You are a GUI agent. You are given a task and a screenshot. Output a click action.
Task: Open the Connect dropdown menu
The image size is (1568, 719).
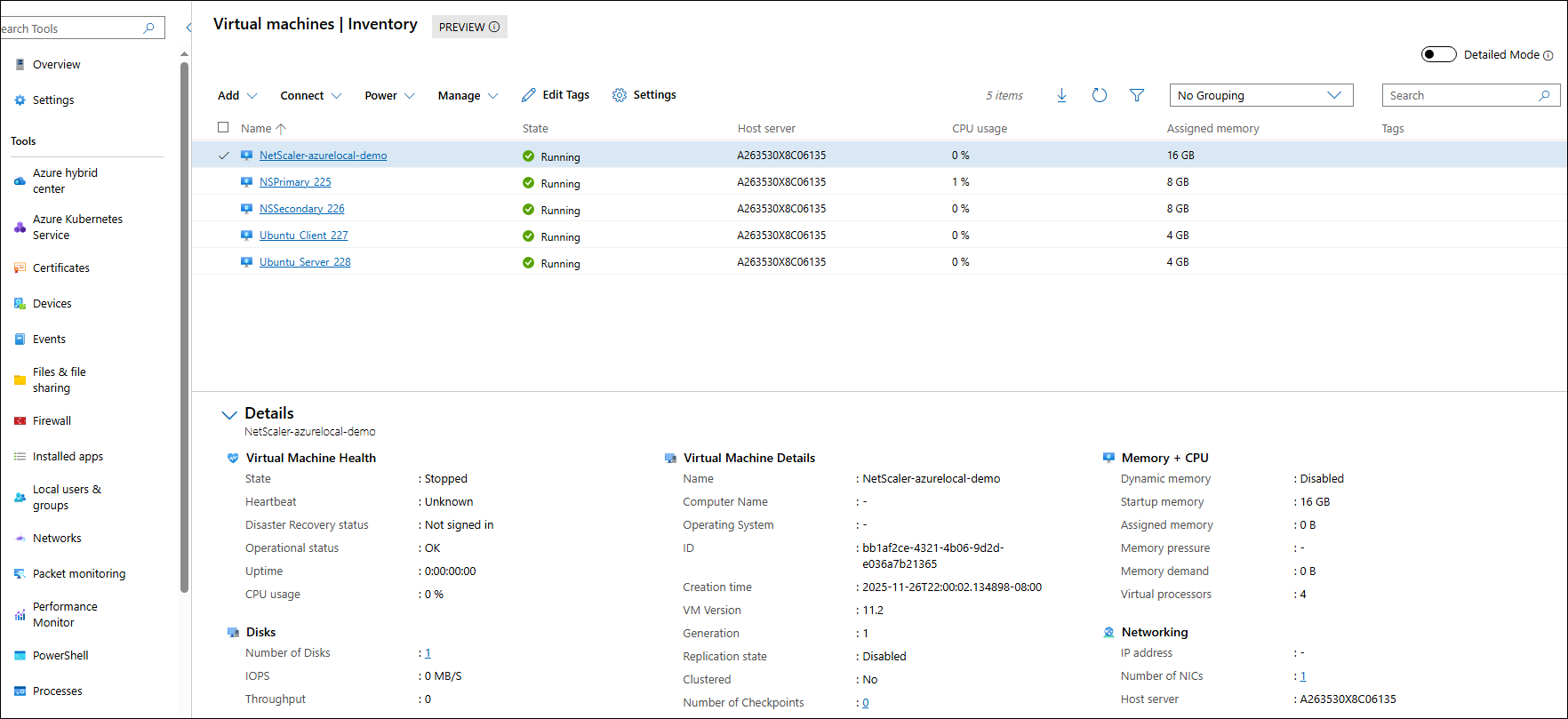click(310, 95)
